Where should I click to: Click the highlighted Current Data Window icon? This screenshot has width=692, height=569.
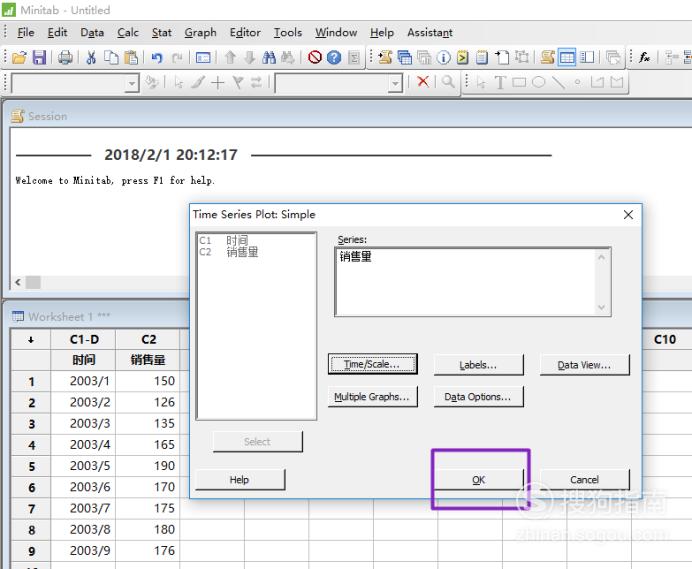567,57
